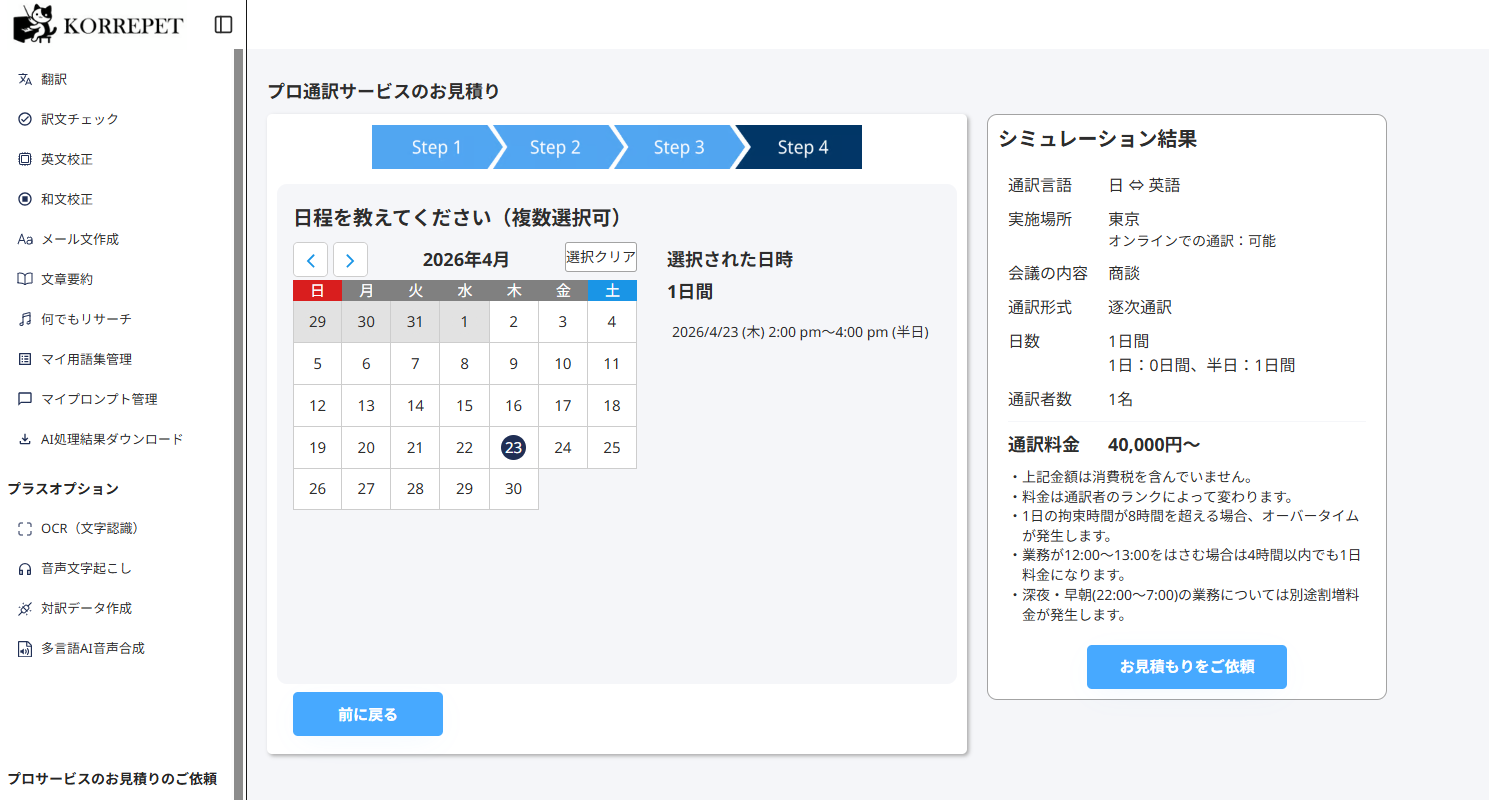Click the selected time 2026/4/23 entry
Viewport: 1489px width, 800px height.
coord(800,332)
